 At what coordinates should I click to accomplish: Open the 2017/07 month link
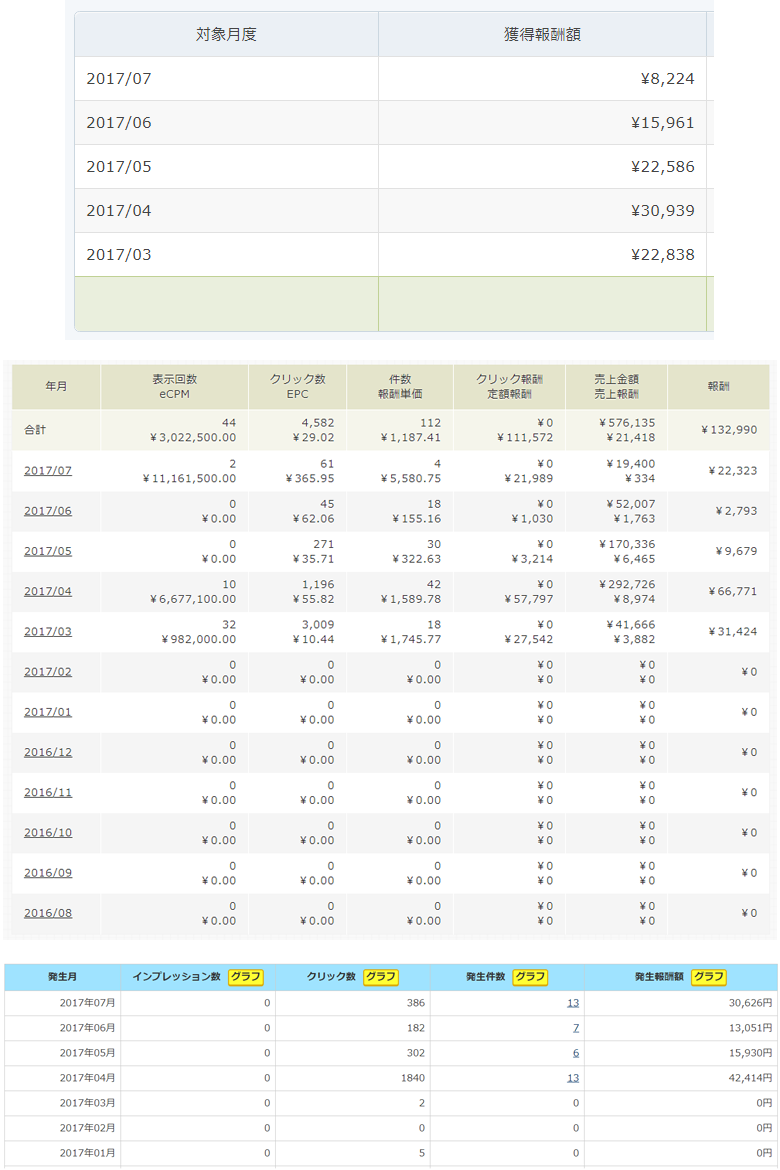[x=48, y=471]
